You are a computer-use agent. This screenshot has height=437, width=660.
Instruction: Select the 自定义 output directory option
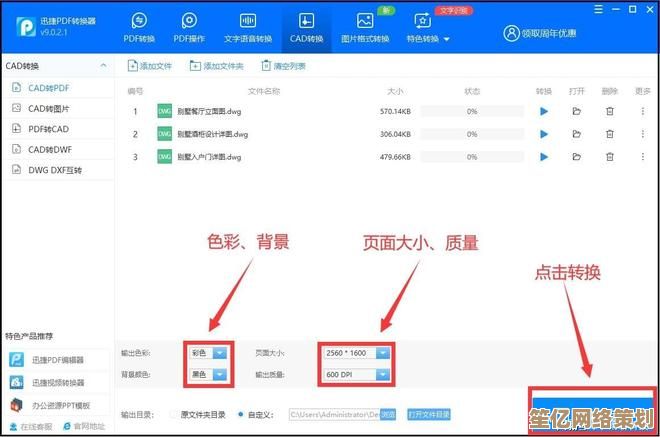(x=243, y=413)
